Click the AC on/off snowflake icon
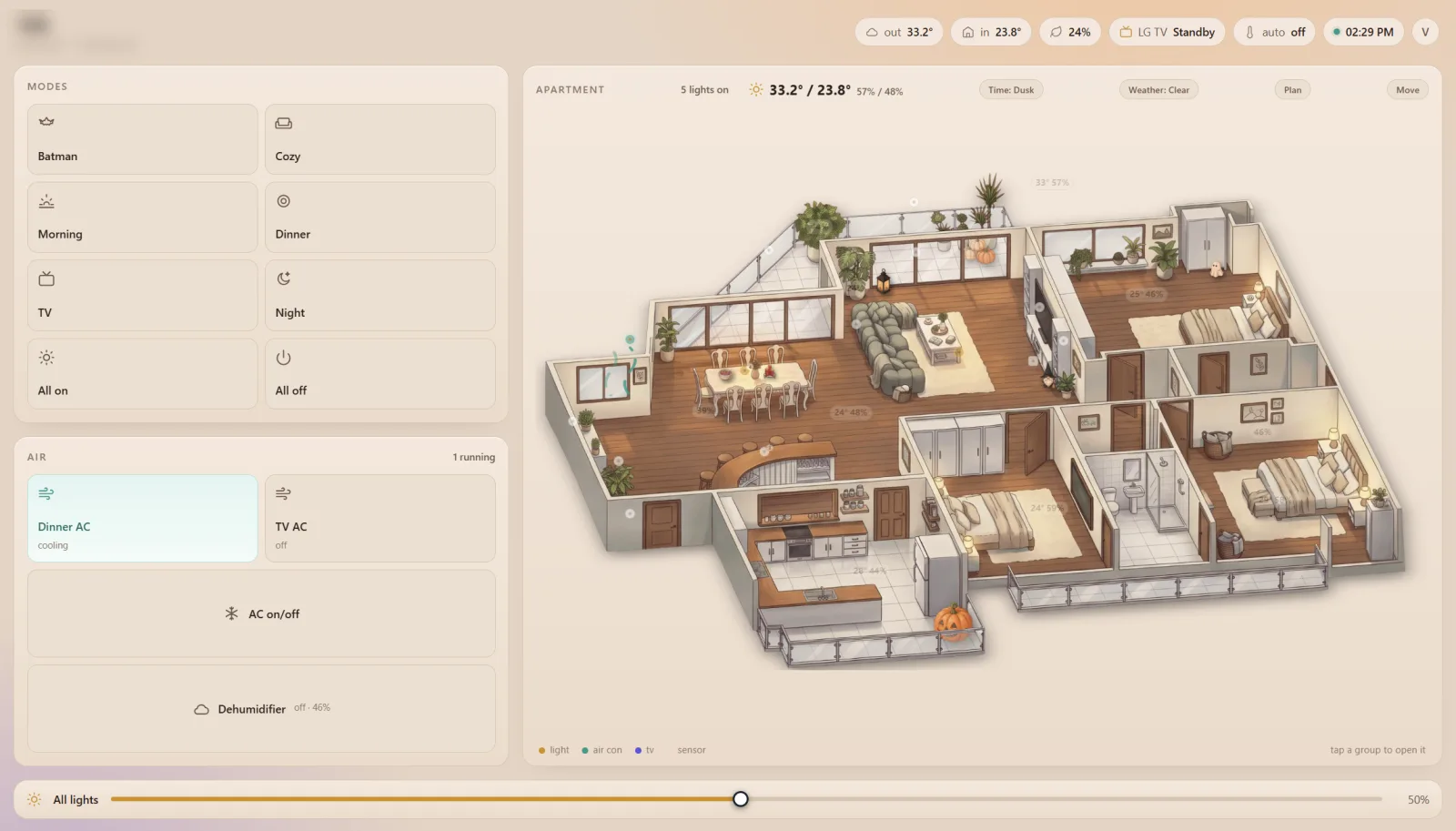The height and width of the screenshot is (831, 1456). [231, 613]
